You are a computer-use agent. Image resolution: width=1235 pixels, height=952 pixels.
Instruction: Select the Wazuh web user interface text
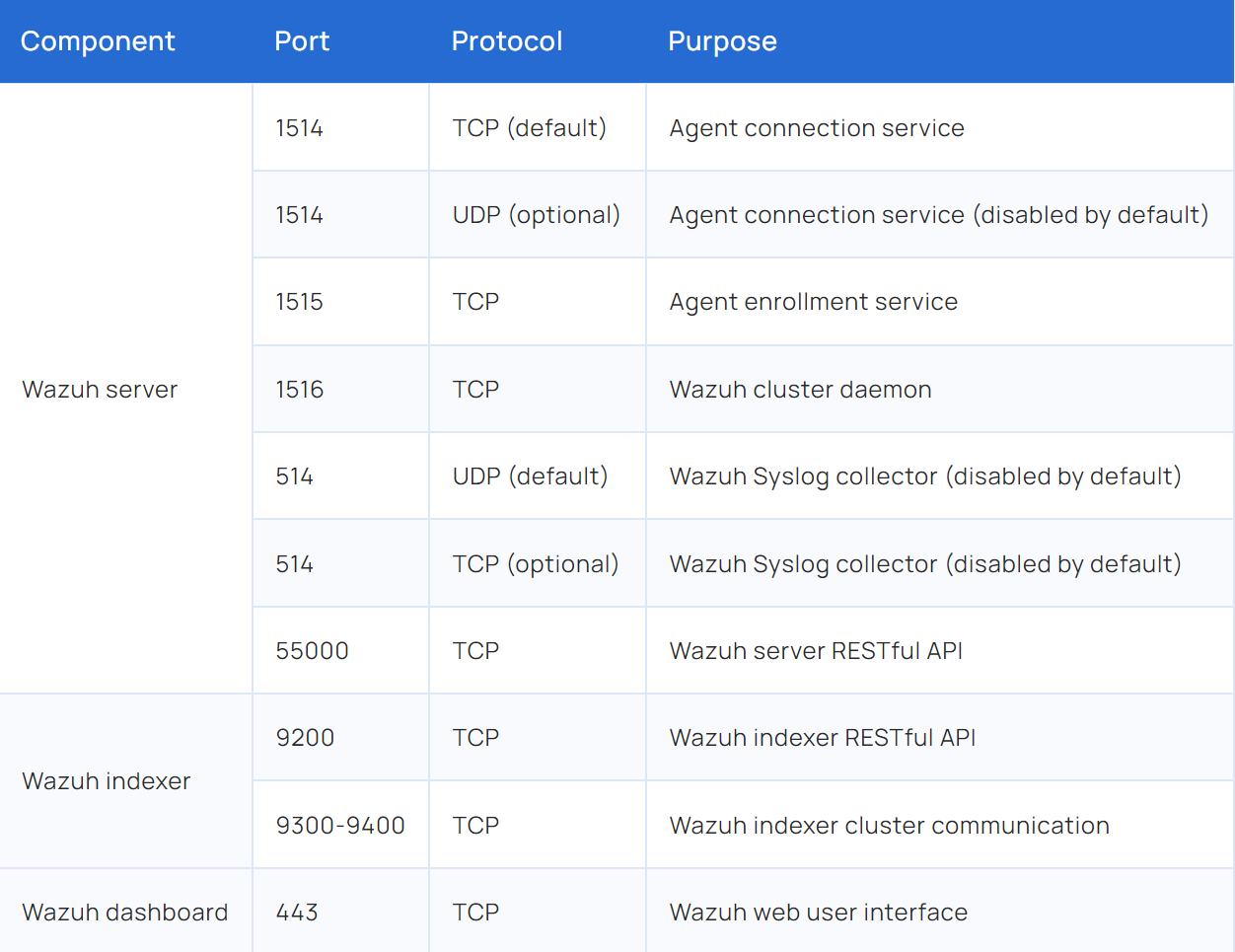click(x=819, y=913)
